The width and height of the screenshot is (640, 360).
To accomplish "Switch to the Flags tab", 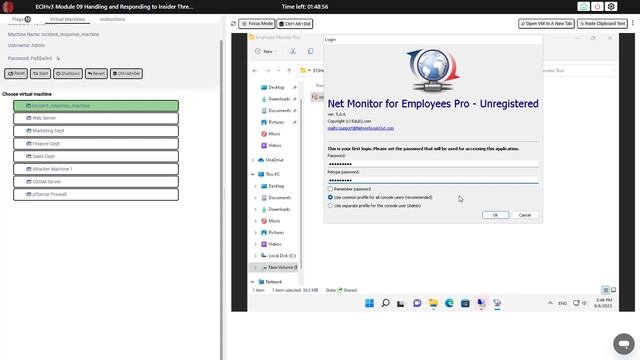I will coord(21,19).
